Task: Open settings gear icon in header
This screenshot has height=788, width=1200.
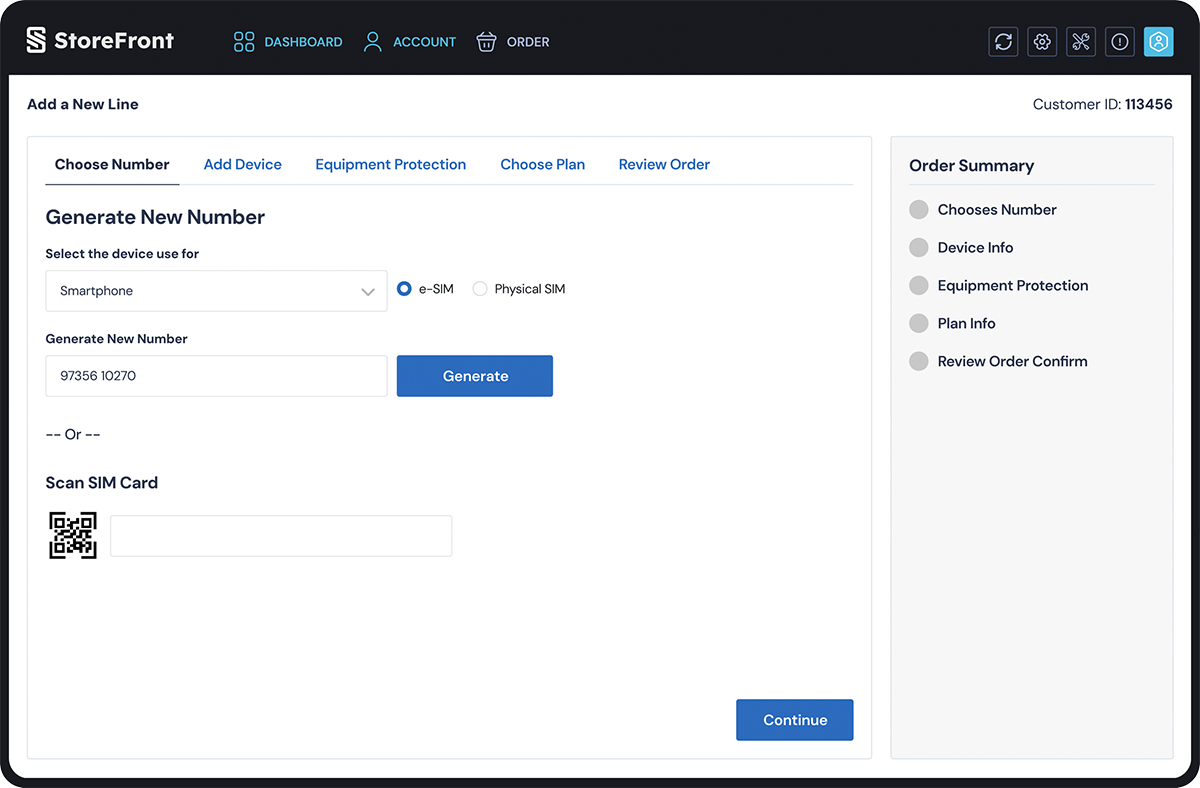Action: 1042,42
